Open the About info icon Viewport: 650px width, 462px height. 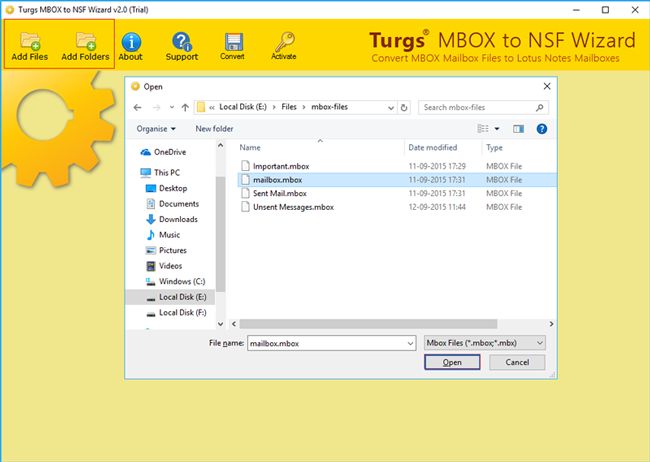tap(131, 46)
